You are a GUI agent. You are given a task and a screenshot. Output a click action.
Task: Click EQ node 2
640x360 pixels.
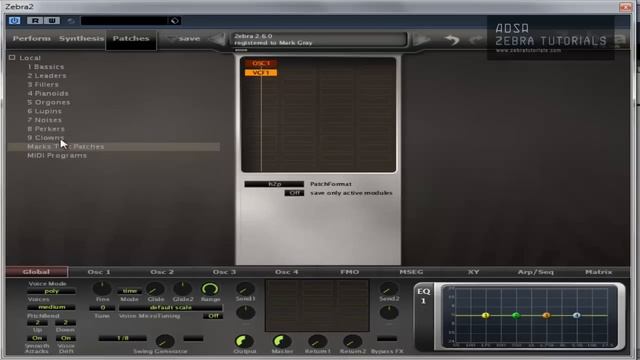pos(516,316)
